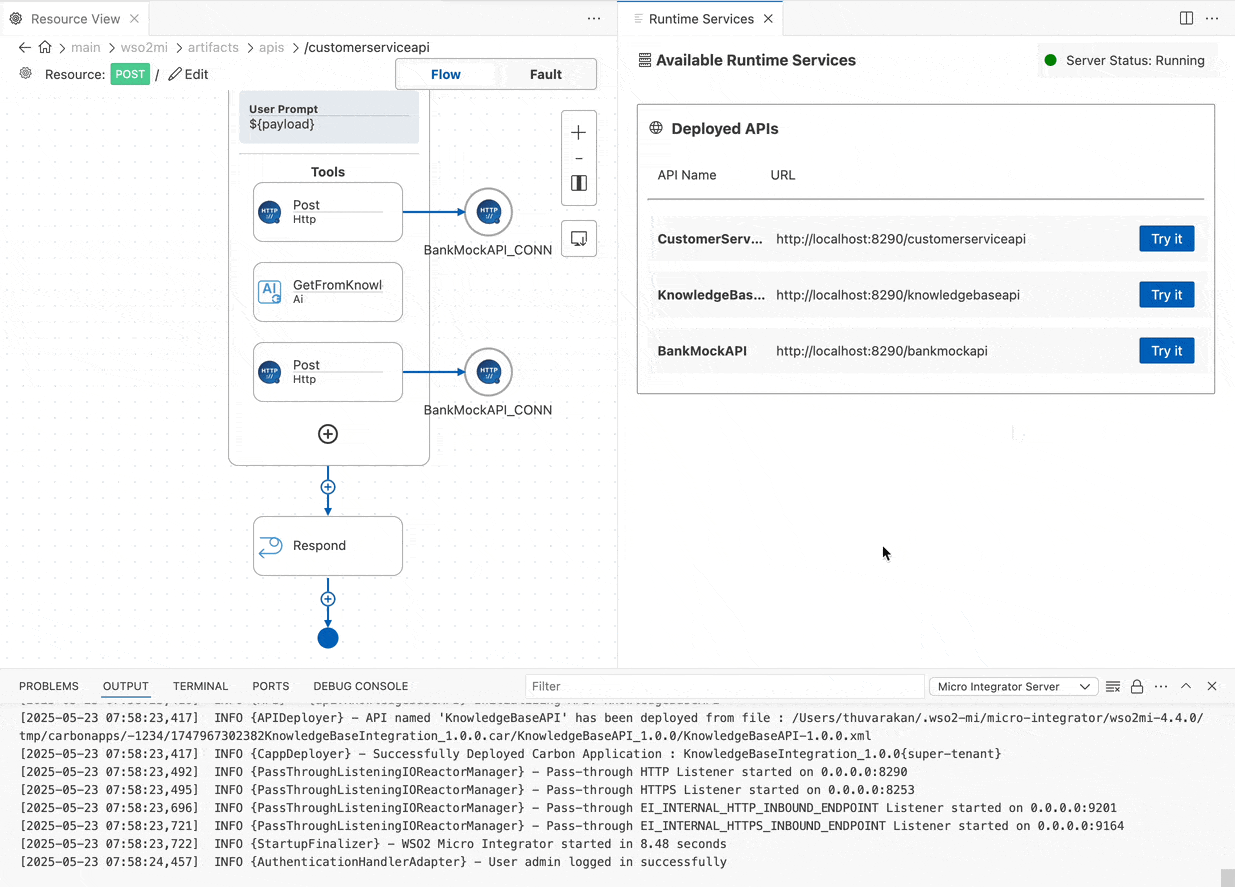Image resolution: width=1235 pixels, height=887 pixels.
Task: Click the home icon in breadcrumb
Action: point(45,47)
